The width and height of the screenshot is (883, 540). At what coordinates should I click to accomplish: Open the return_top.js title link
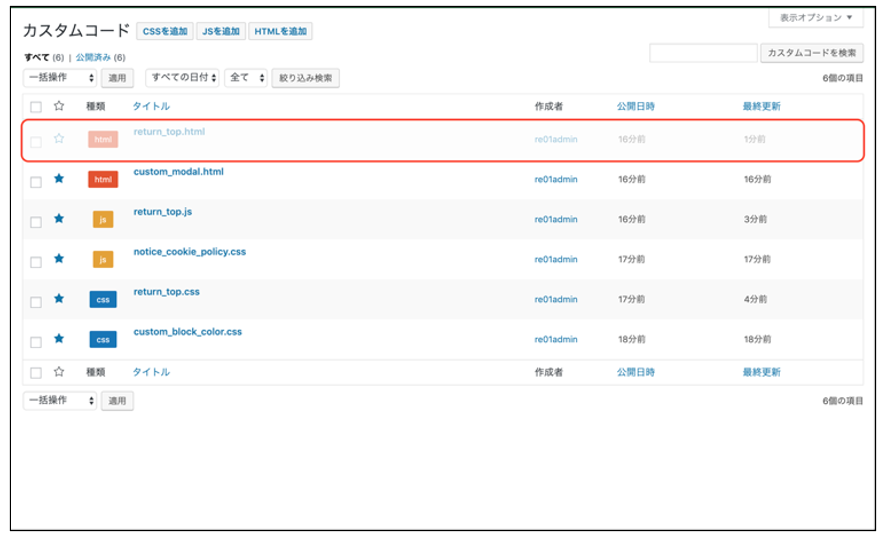point(165,212)
